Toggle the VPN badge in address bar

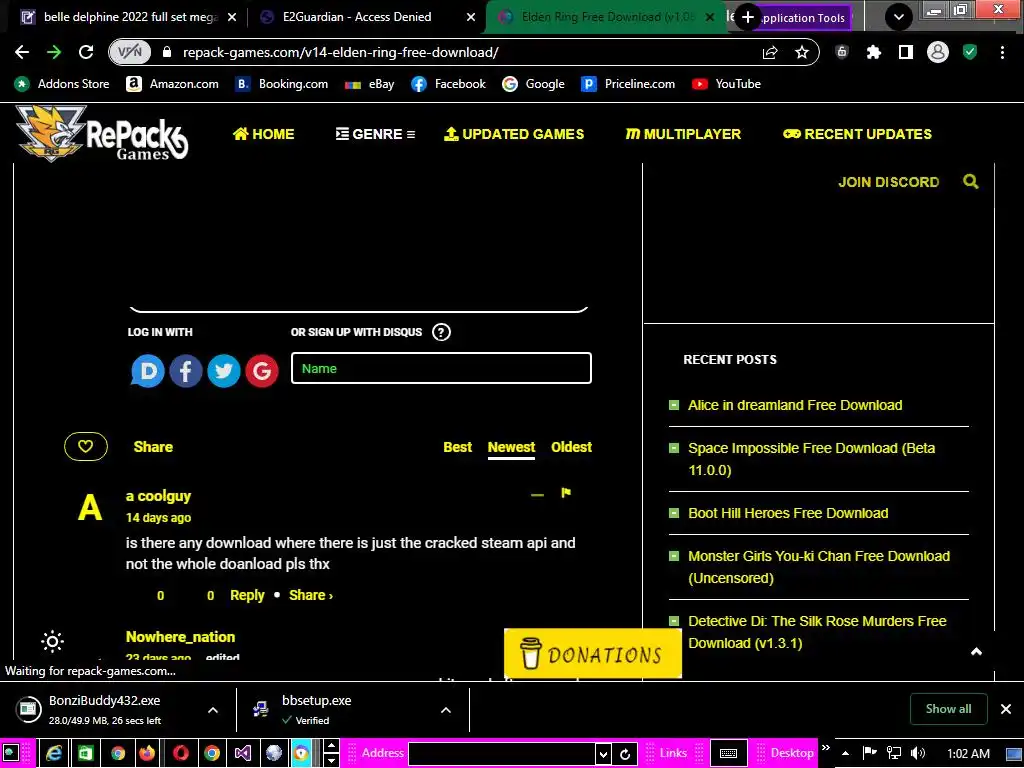tap(130, 52)
